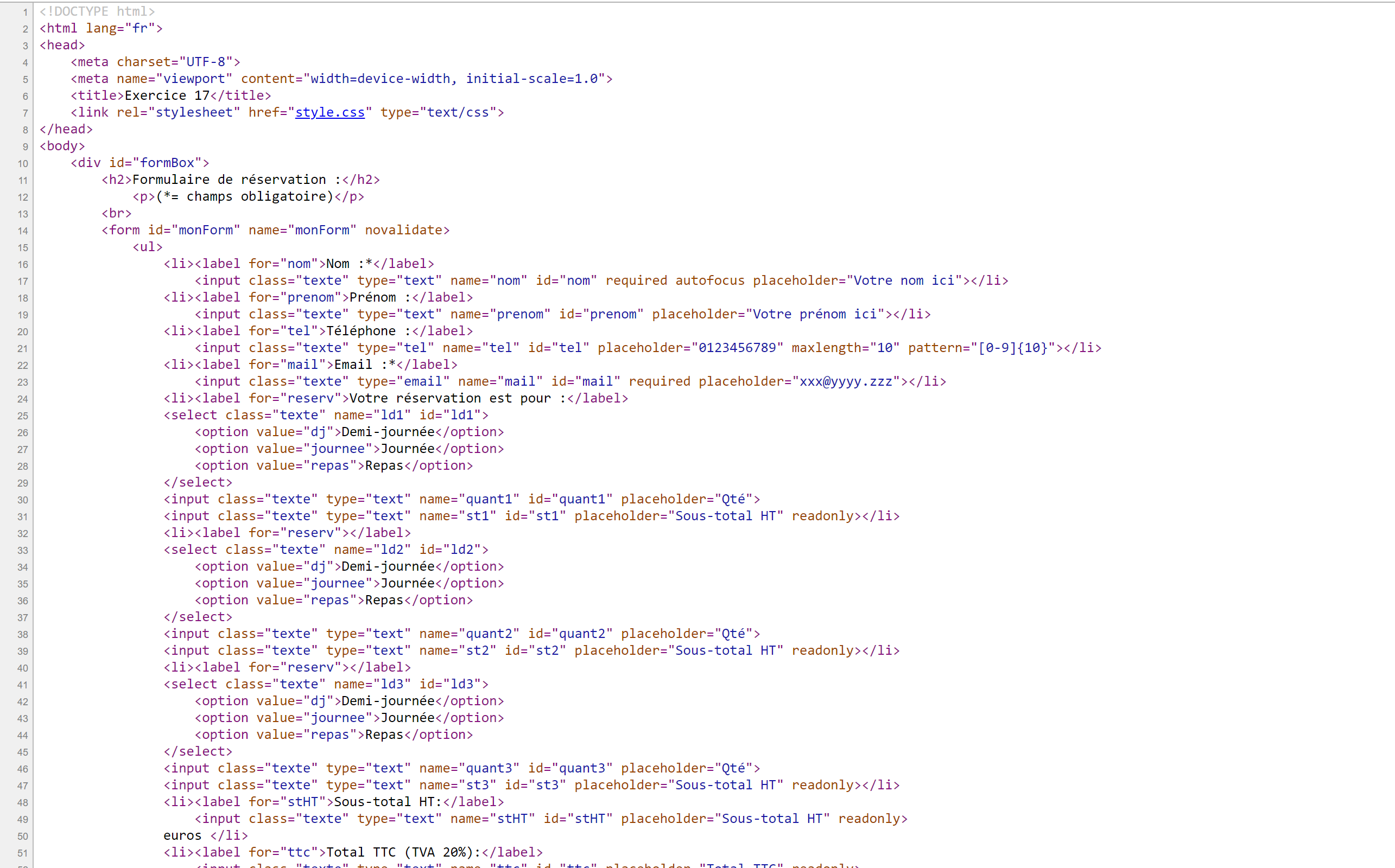This screenshot has height=868, width=1395.
Task: Open the style.css stylesheet link
Action: click(x=329, y=112)
